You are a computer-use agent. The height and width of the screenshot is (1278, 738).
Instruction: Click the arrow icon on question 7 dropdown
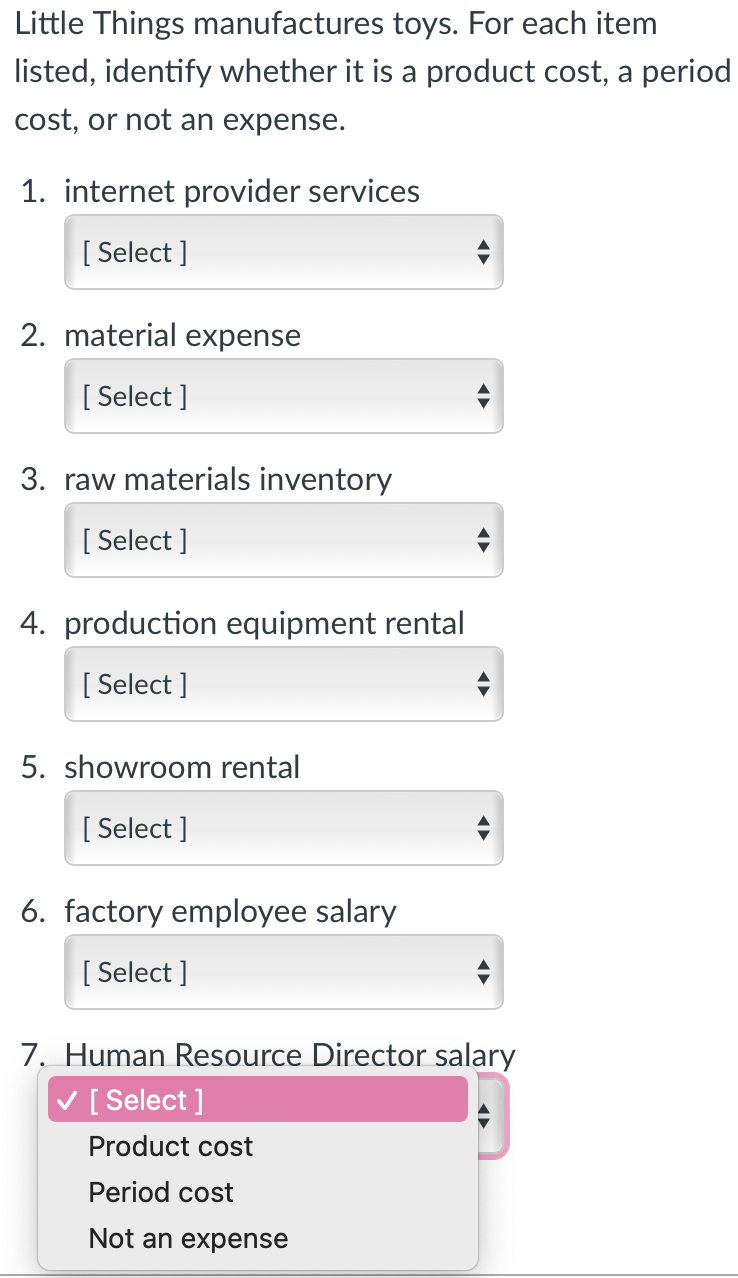[483, 1116]
